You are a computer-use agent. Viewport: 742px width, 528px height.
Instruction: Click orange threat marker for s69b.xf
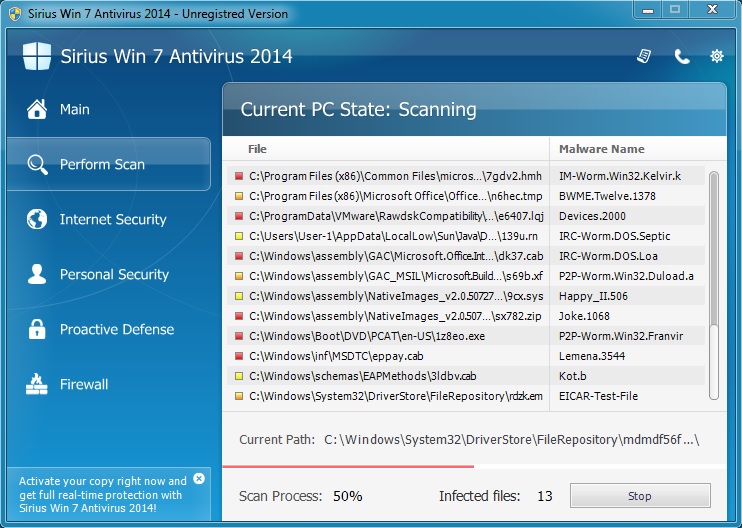pos(238,276)
